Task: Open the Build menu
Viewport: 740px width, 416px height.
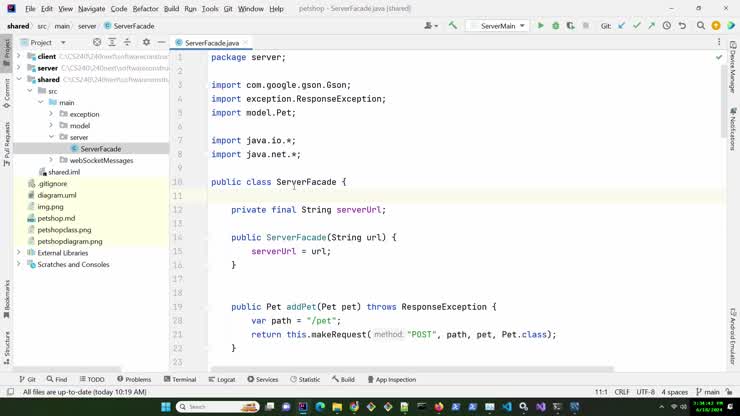Action: (171, 8)
